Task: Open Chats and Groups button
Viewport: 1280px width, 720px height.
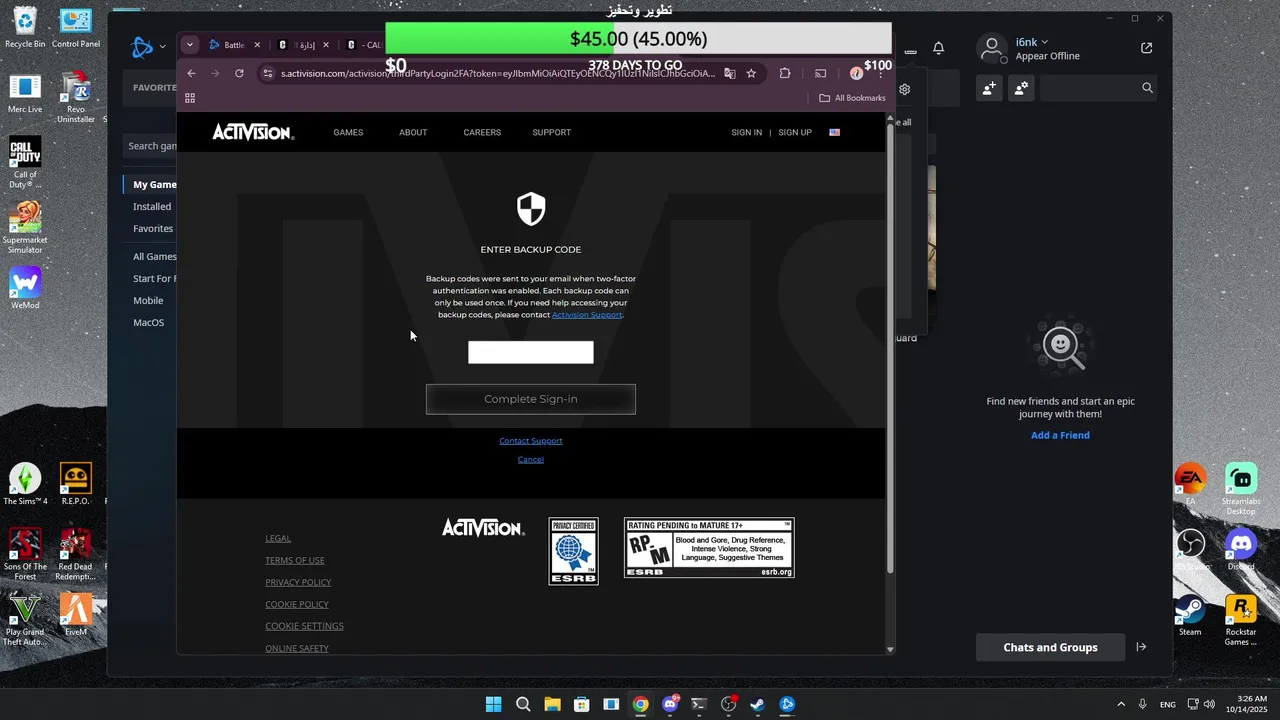Action: 1050,647
